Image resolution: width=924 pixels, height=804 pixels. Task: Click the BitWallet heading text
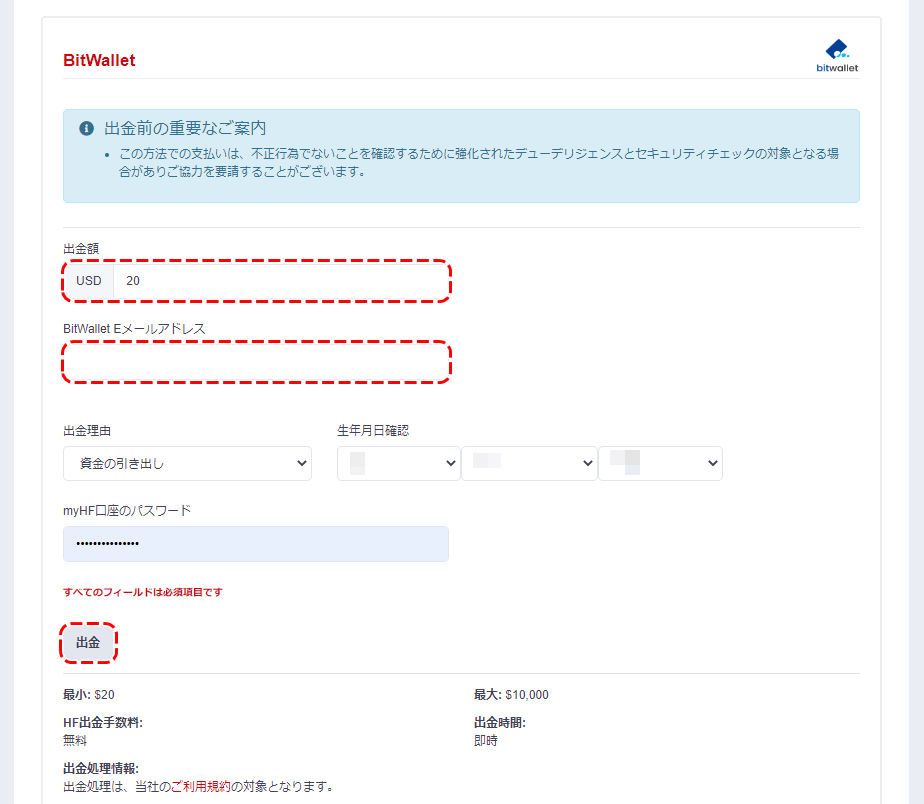point(99,60)
